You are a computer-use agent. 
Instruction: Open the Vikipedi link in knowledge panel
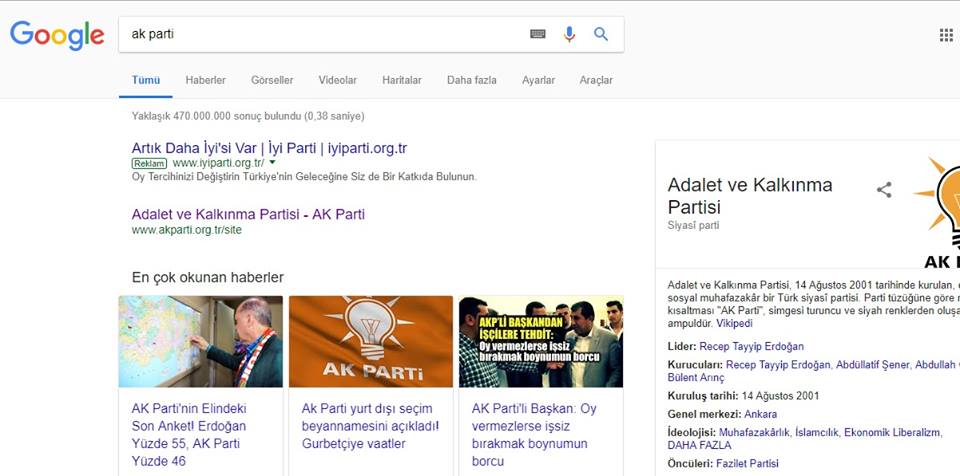734,324
